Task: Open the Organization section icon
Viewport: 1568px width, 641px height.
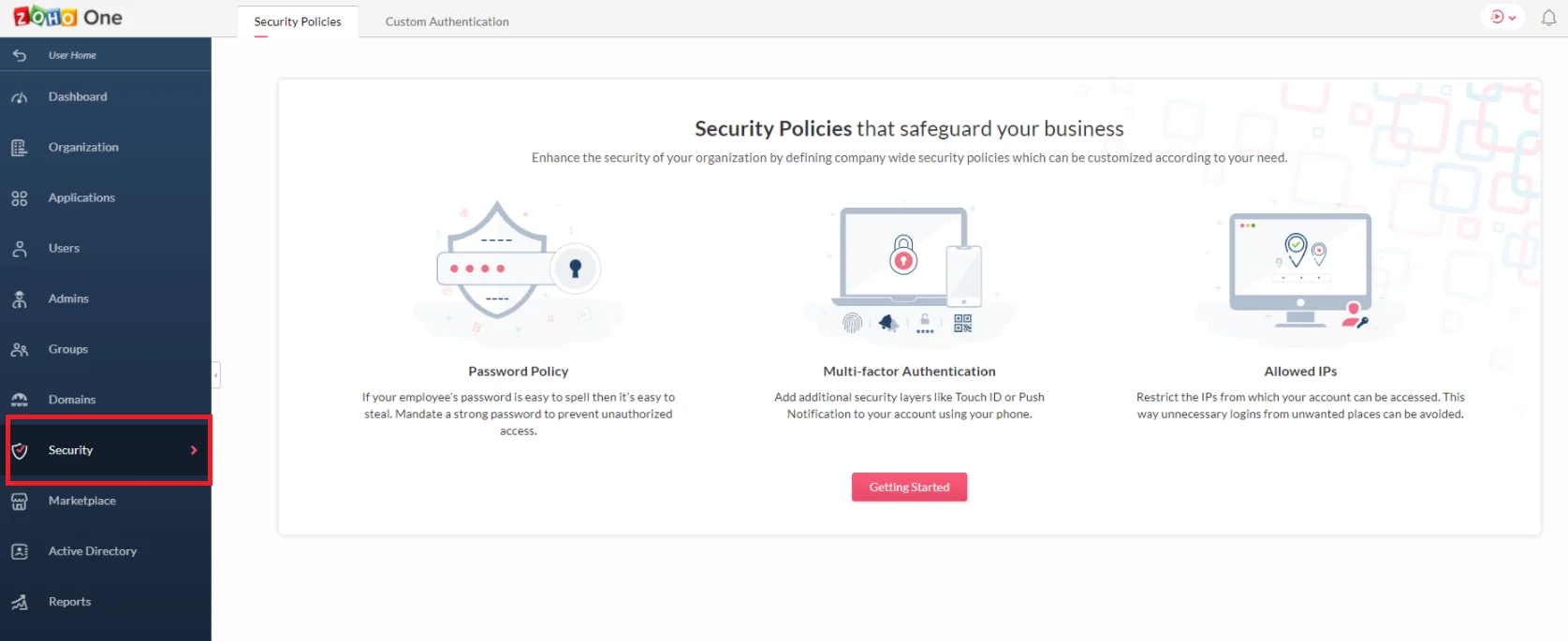Action: pos(20,147)
